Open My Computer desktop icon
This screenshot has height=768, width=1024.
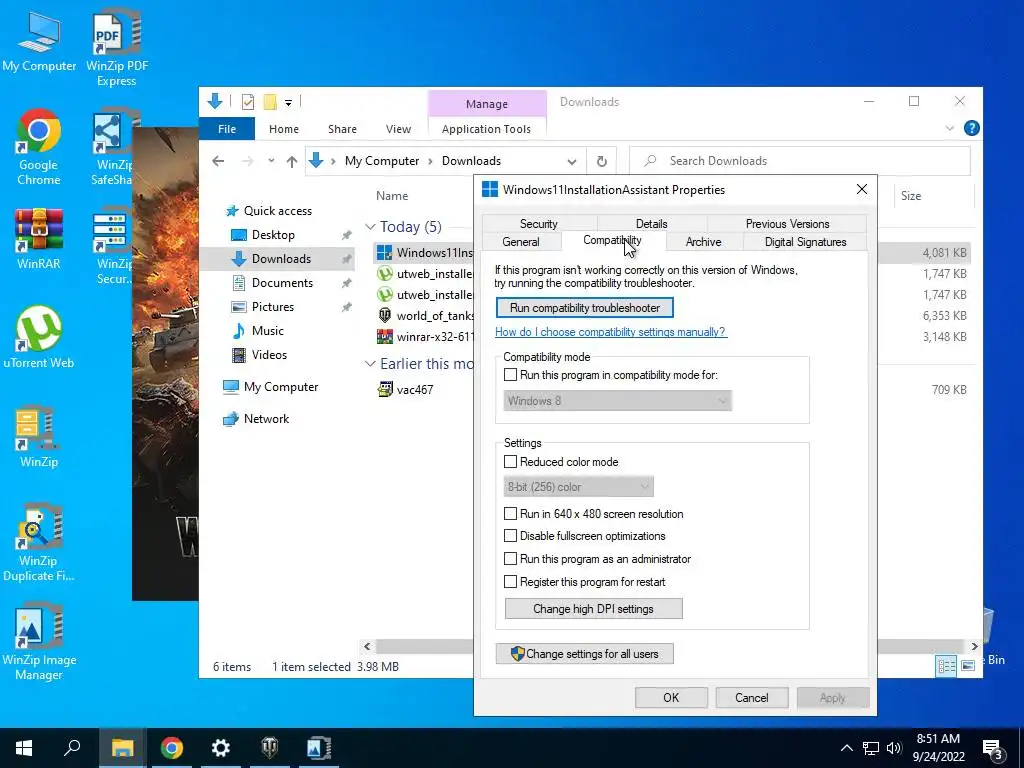coord(39,42)
